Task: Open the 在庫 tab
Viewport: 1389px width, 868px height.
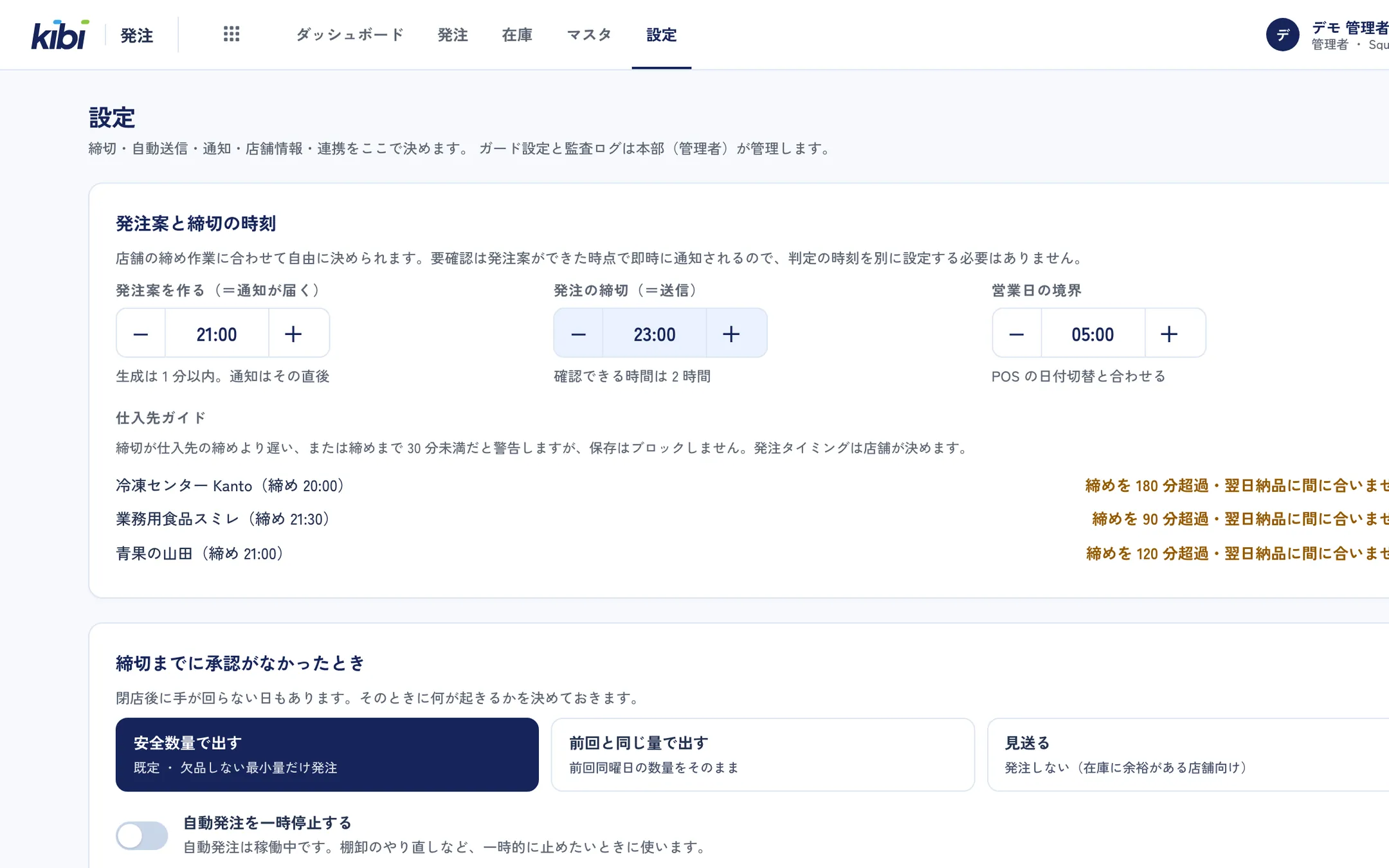Action: pyautogui.click(x=517, y=35)
